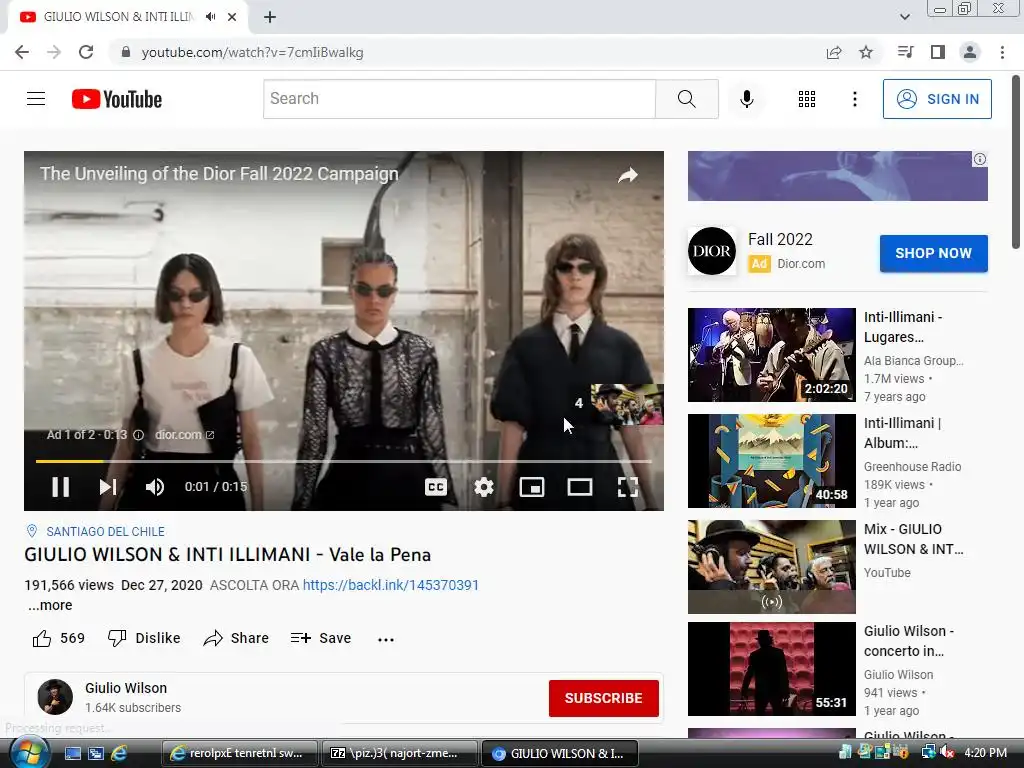Open video settings gear
The width and height of the screenshot is (1024, 768).
coord(484,487)
